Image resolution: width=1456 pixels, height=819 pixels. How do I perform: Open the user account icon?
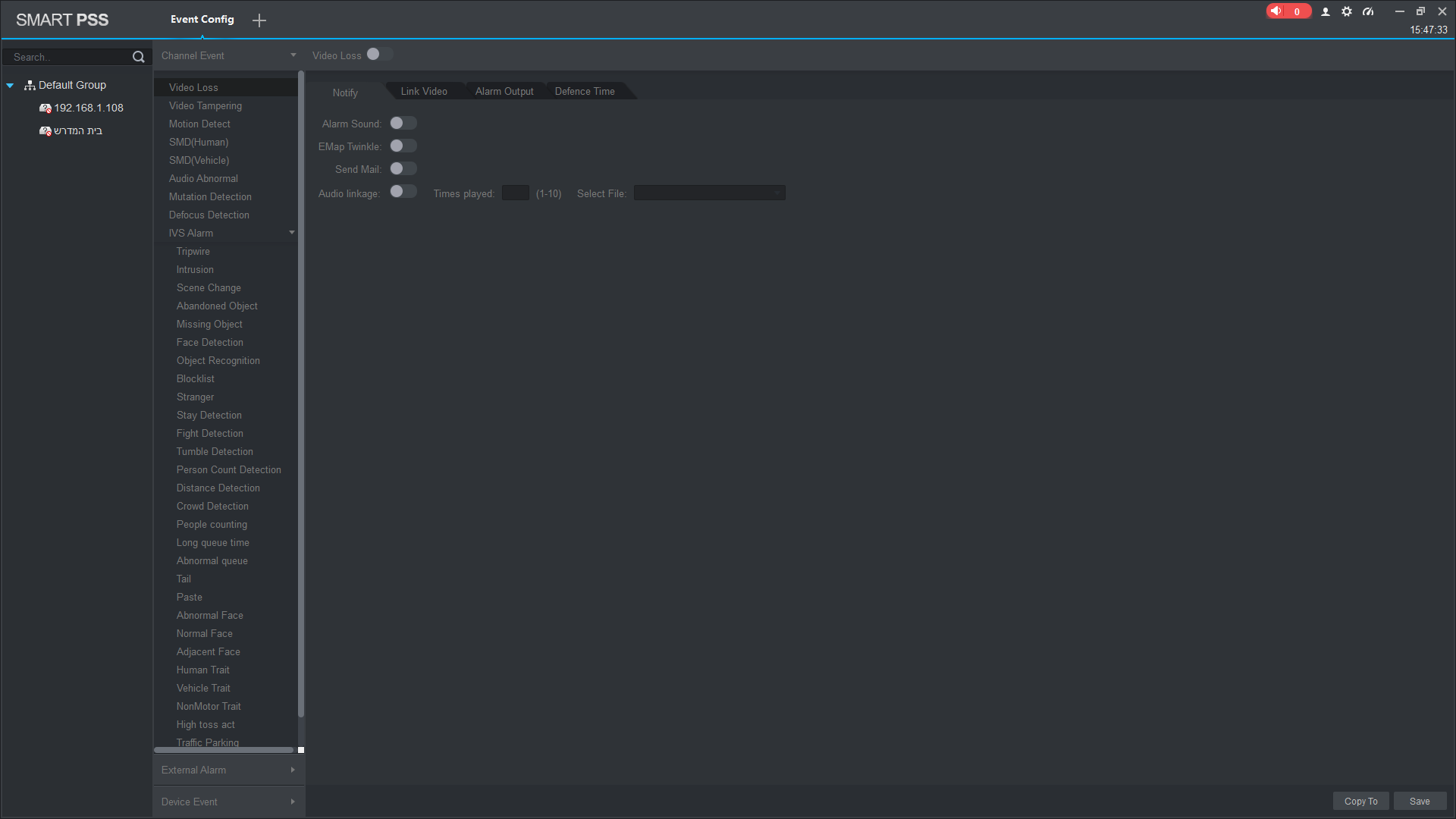point(1326,11)
